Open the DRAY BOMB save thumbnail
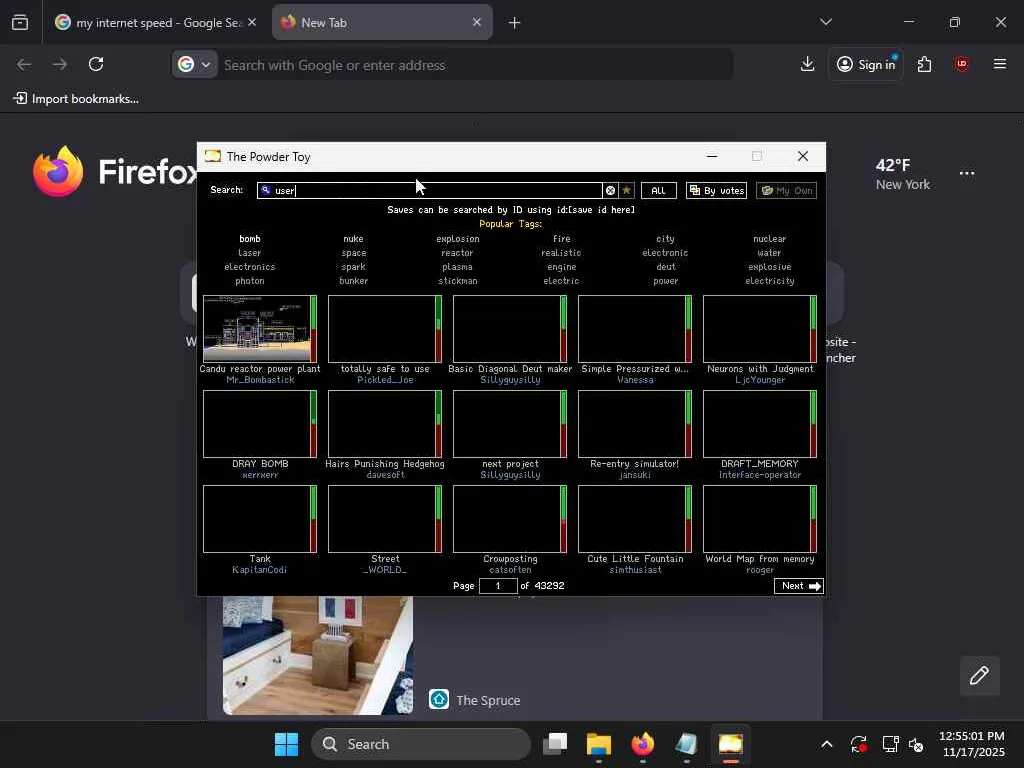Image resolution: width=1024 pixels, height=768 pixels. [x=260, y=424]
